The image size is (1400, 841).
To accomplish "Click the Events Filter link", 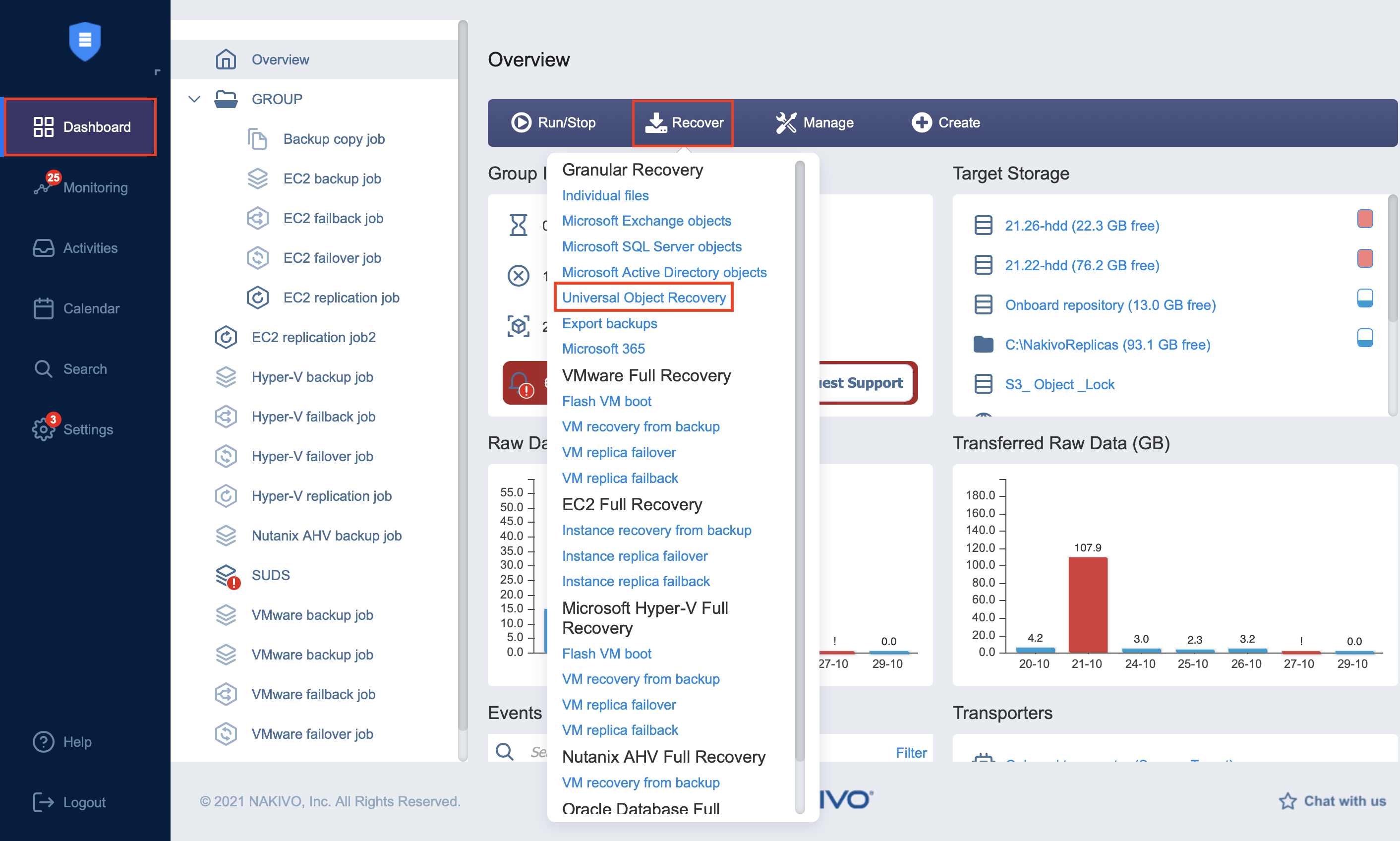I will pos(911,753).
